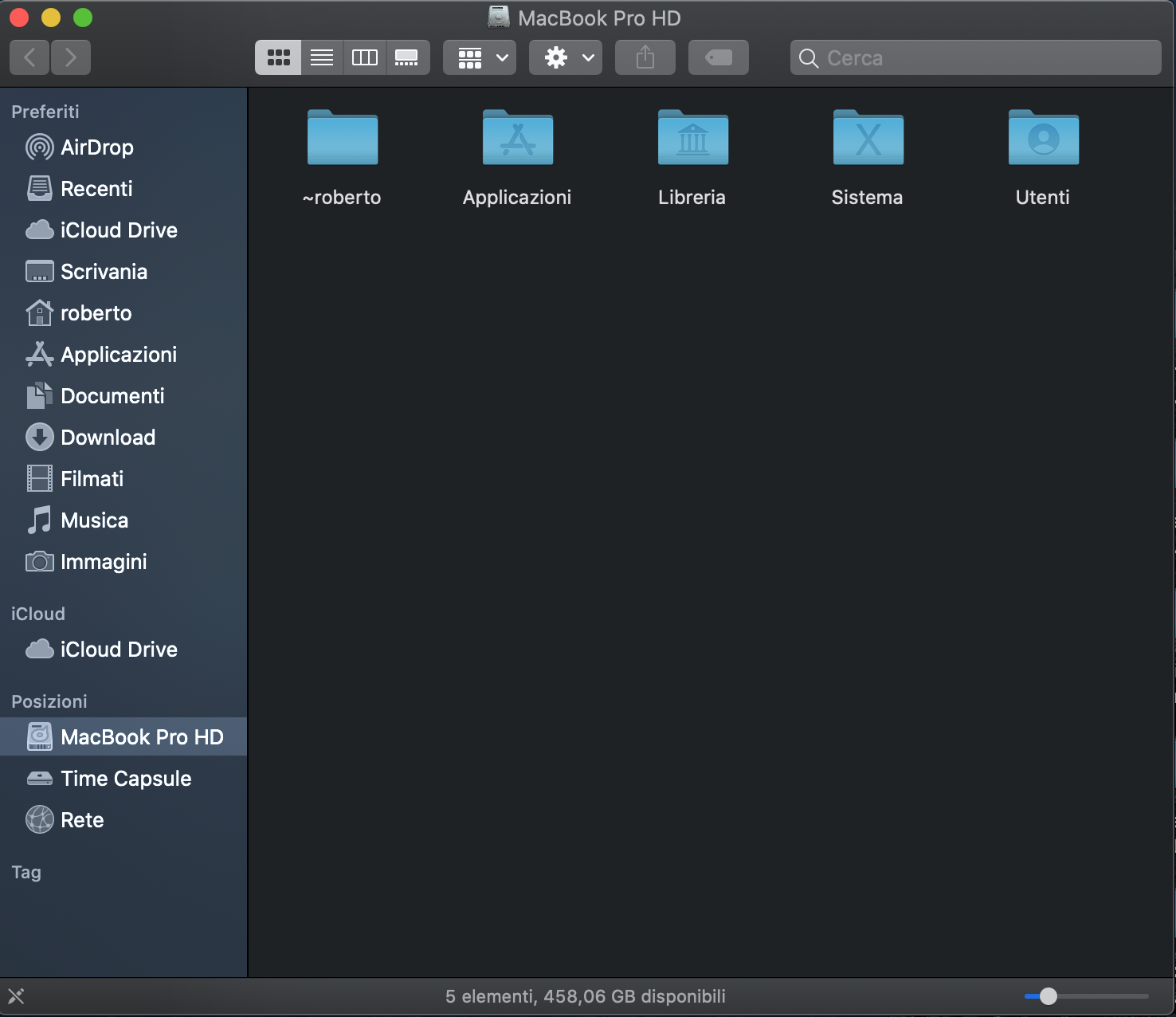Click the "5 elementi, 458,06 GB disponibili" status text
This screenshot has width=1176, height=1017.
[x=586, y=996]
